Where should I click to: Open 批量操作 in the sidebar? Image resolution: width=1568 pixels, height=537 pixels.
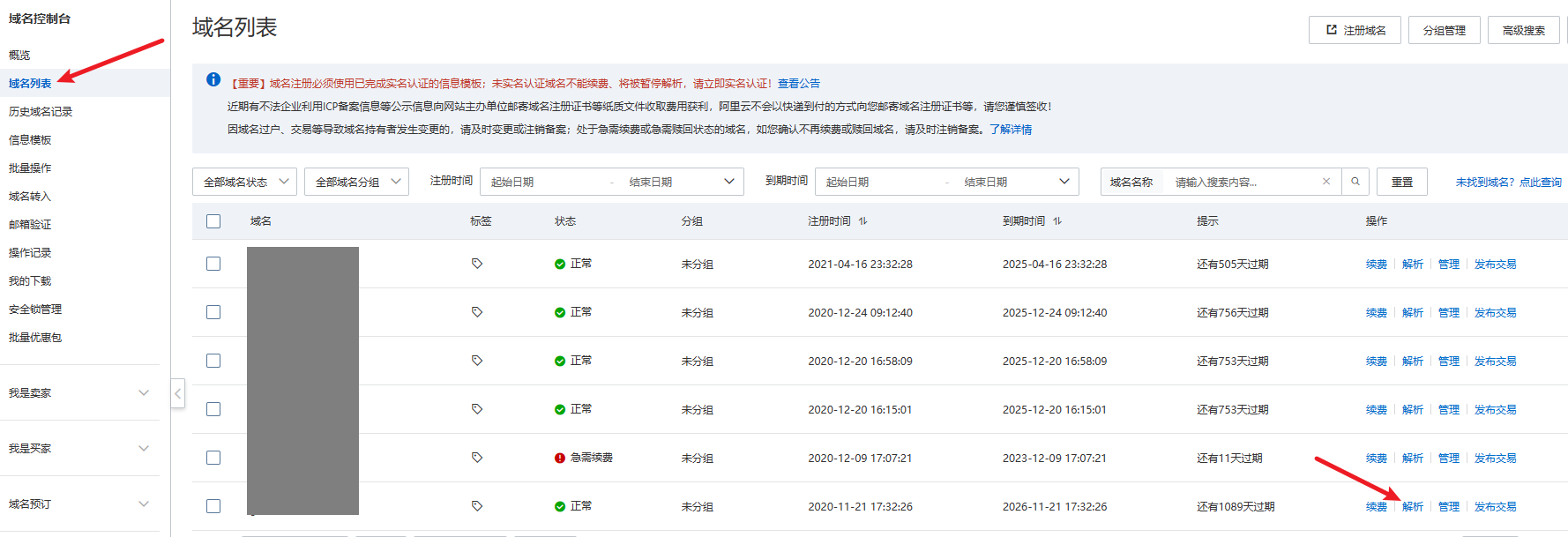pos(30,168)
